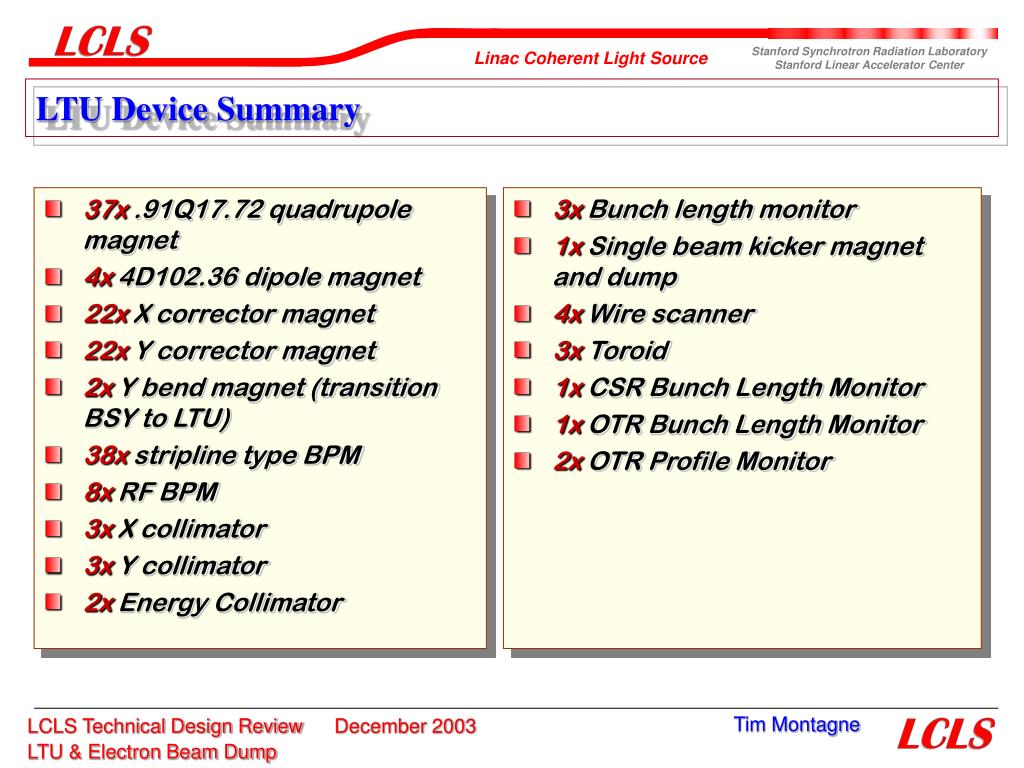The image size is (1024, 768).
Task: Select '37x .91Q17.72 quadrupole magnet' line
Action: point(248,225)
